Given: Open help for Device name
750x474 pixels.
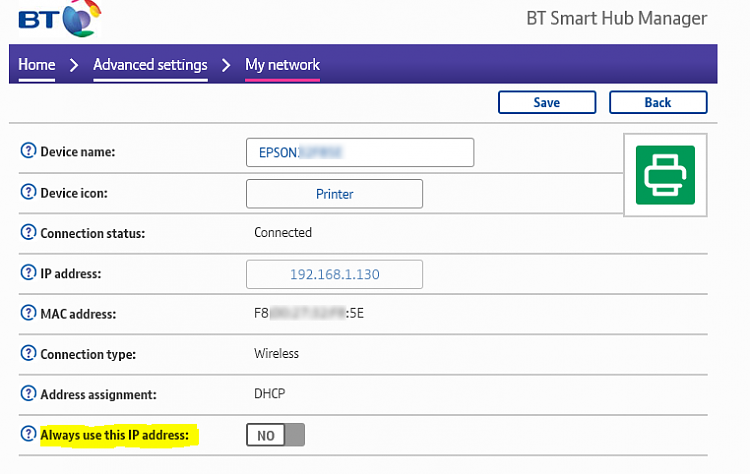Looking at the screenshot, I should click(28, 151).
